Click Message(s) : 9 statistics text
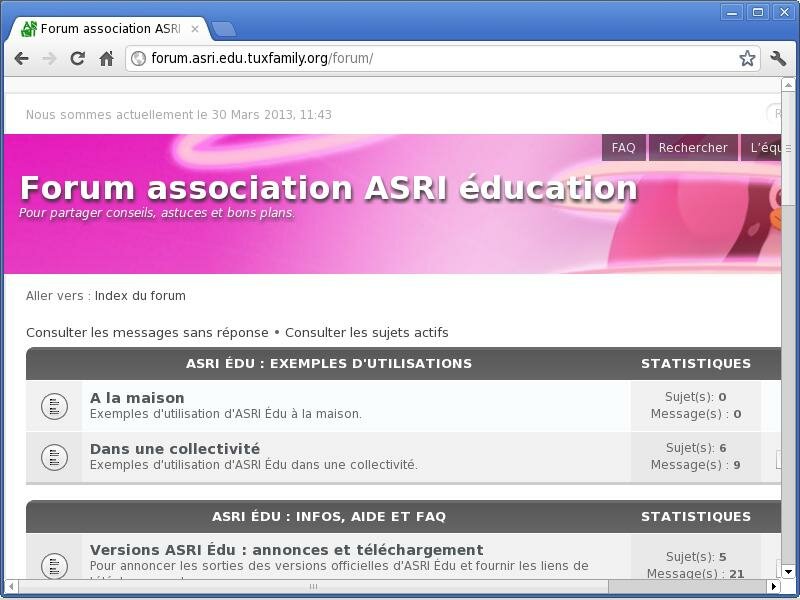This screenshot has height=600, width=800. [695, 465]
